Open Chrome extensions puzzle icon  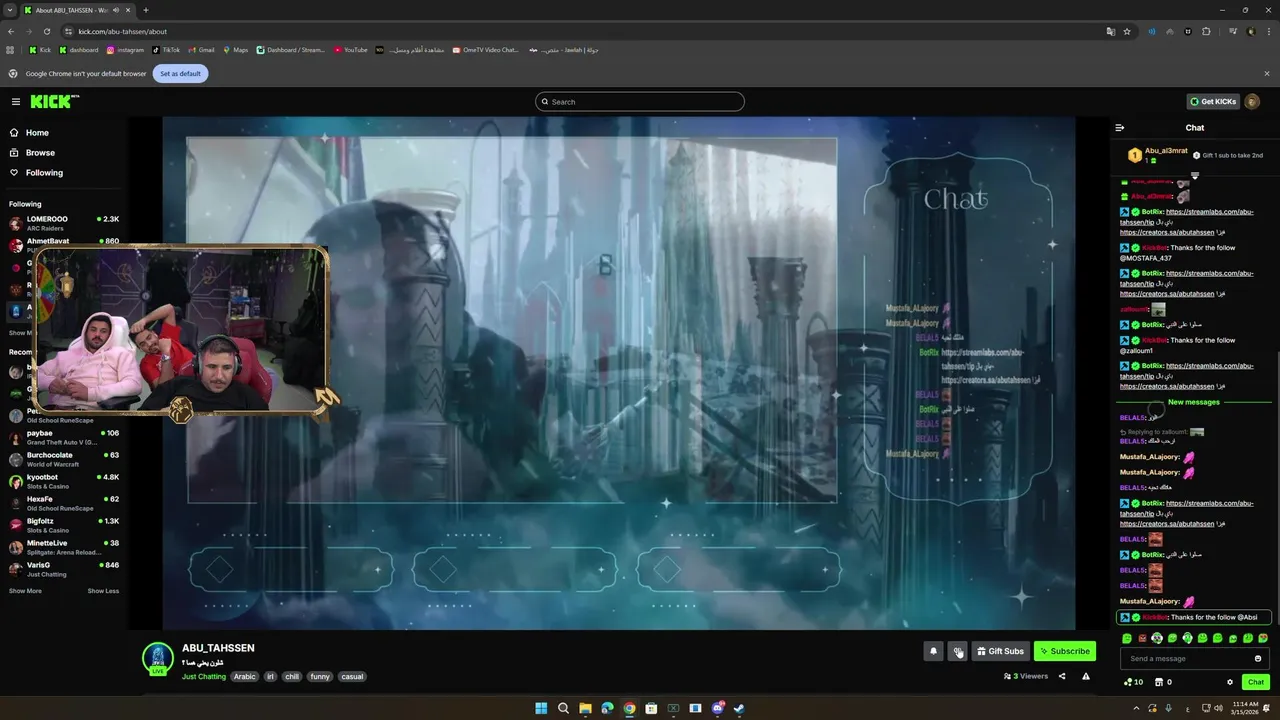click(1206, 31)
